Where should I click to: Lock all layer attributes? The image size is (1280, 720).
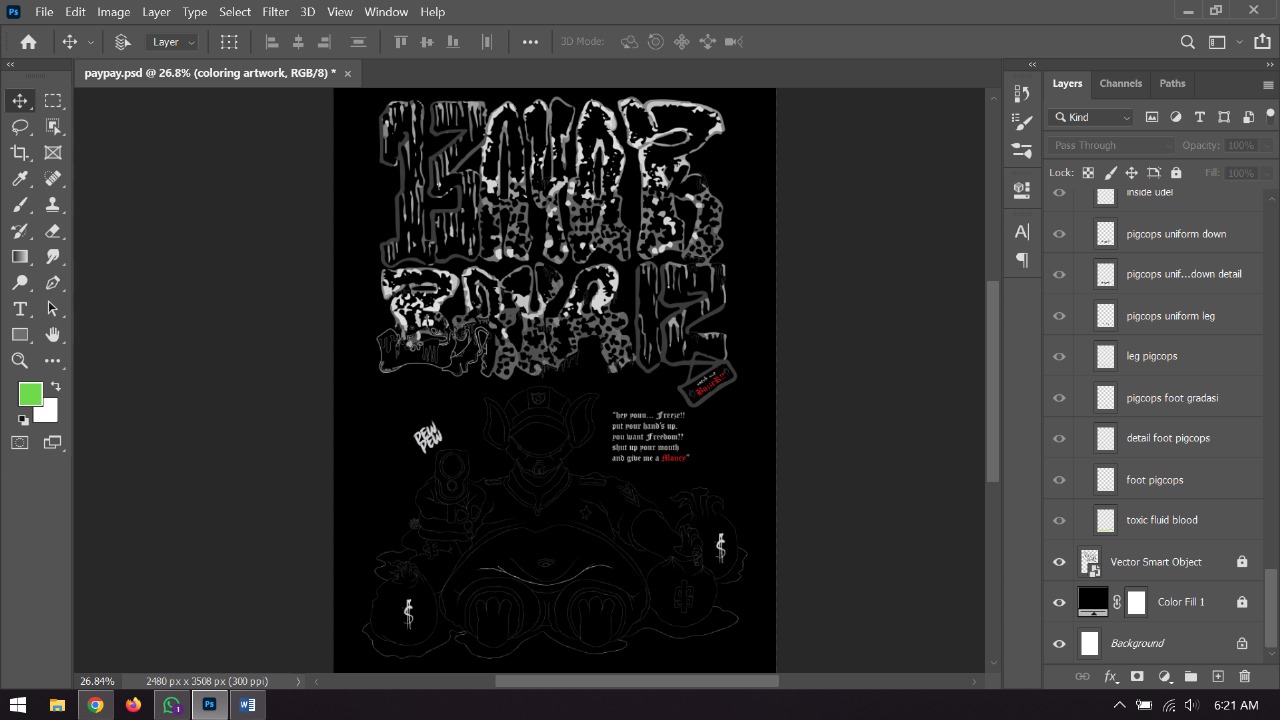(x=1176, y=173)
